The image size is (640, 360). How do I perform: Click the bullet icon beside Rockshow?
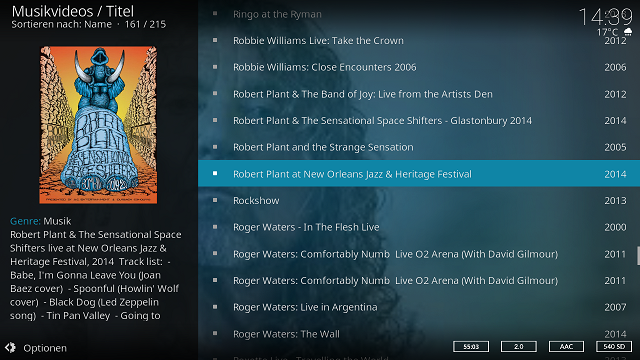pyautogui.click(x=215, y=200)
